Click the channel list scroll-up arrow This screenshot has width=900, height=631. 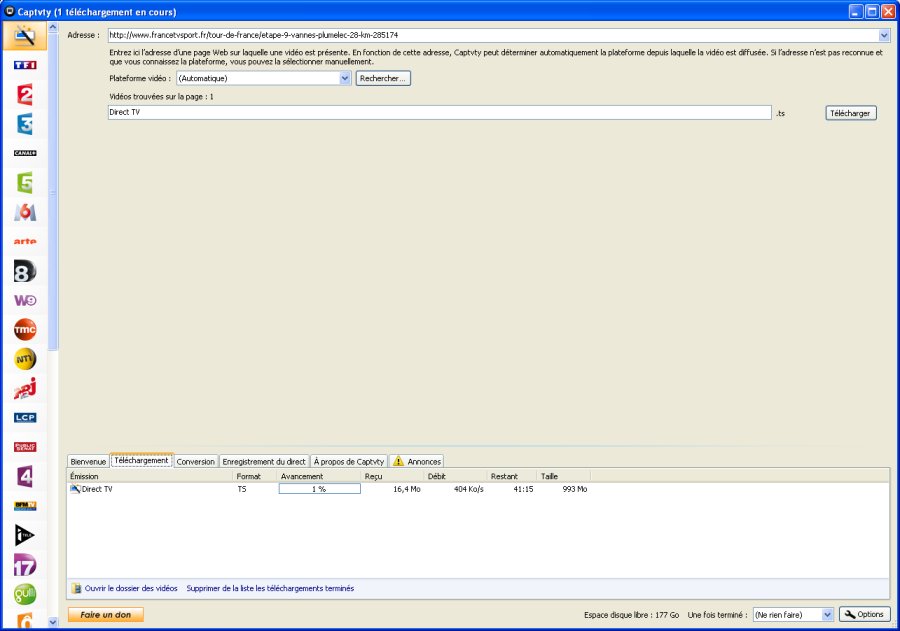click(x=53, y=27)
